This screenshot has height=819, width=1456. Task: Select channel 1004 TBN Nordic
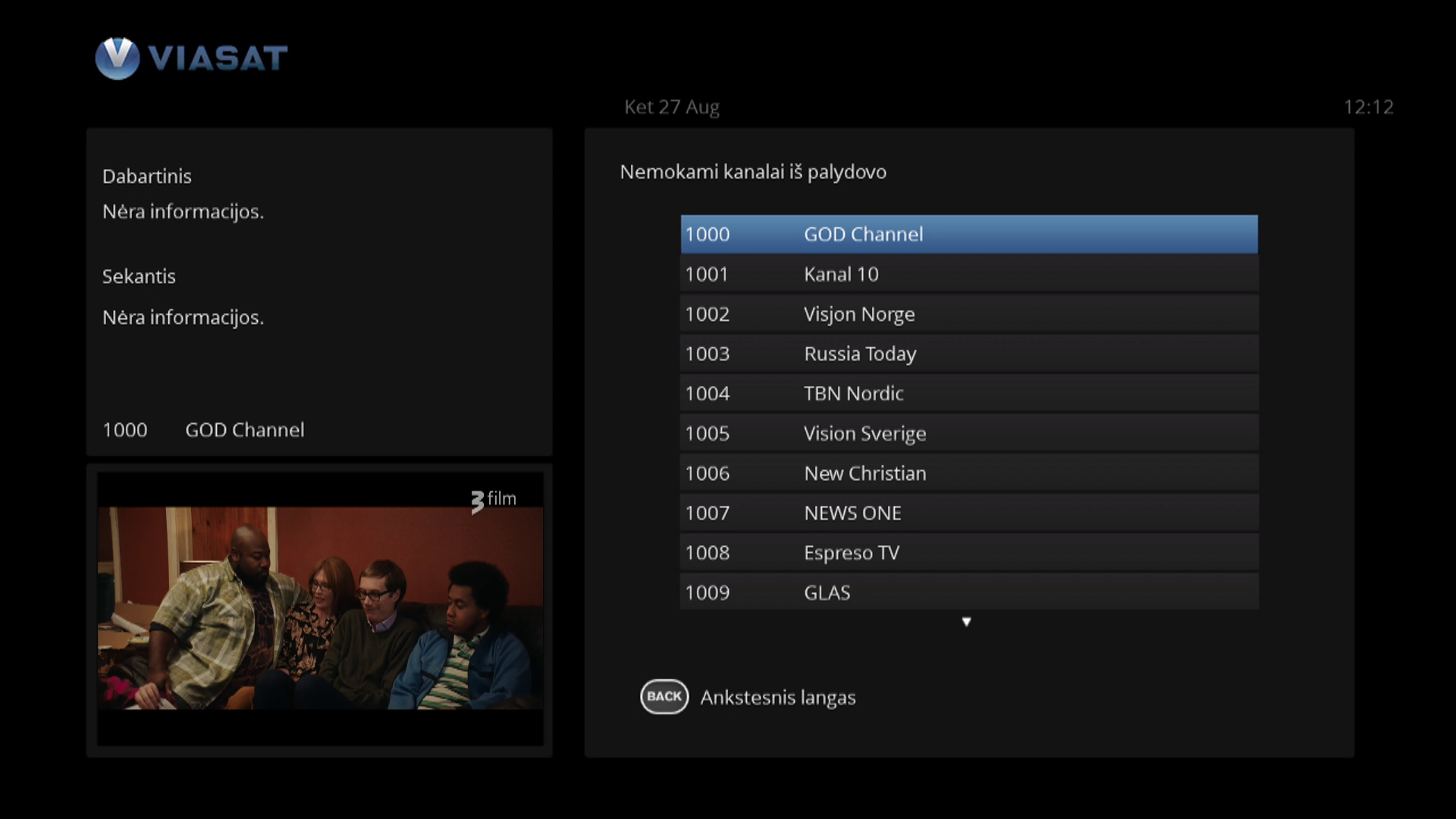tap(969, 394)
